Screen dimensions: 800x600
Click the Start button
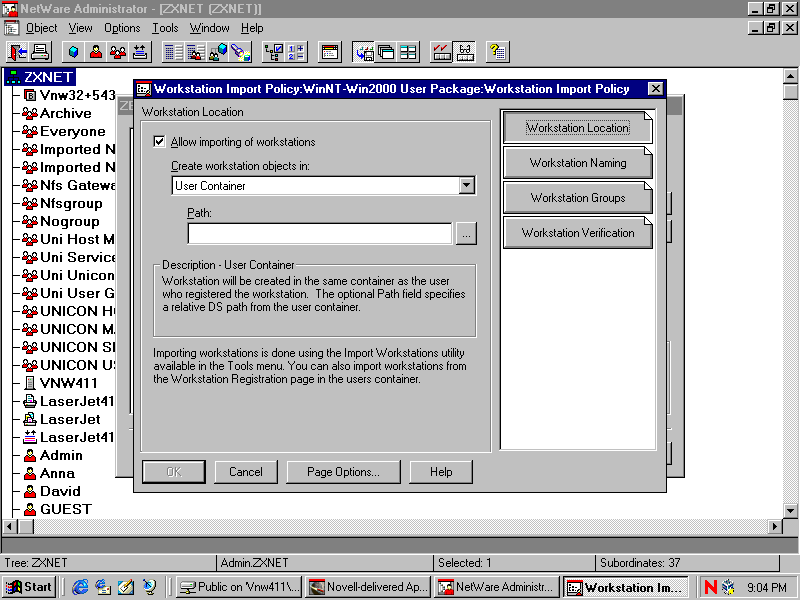(30, 587)
